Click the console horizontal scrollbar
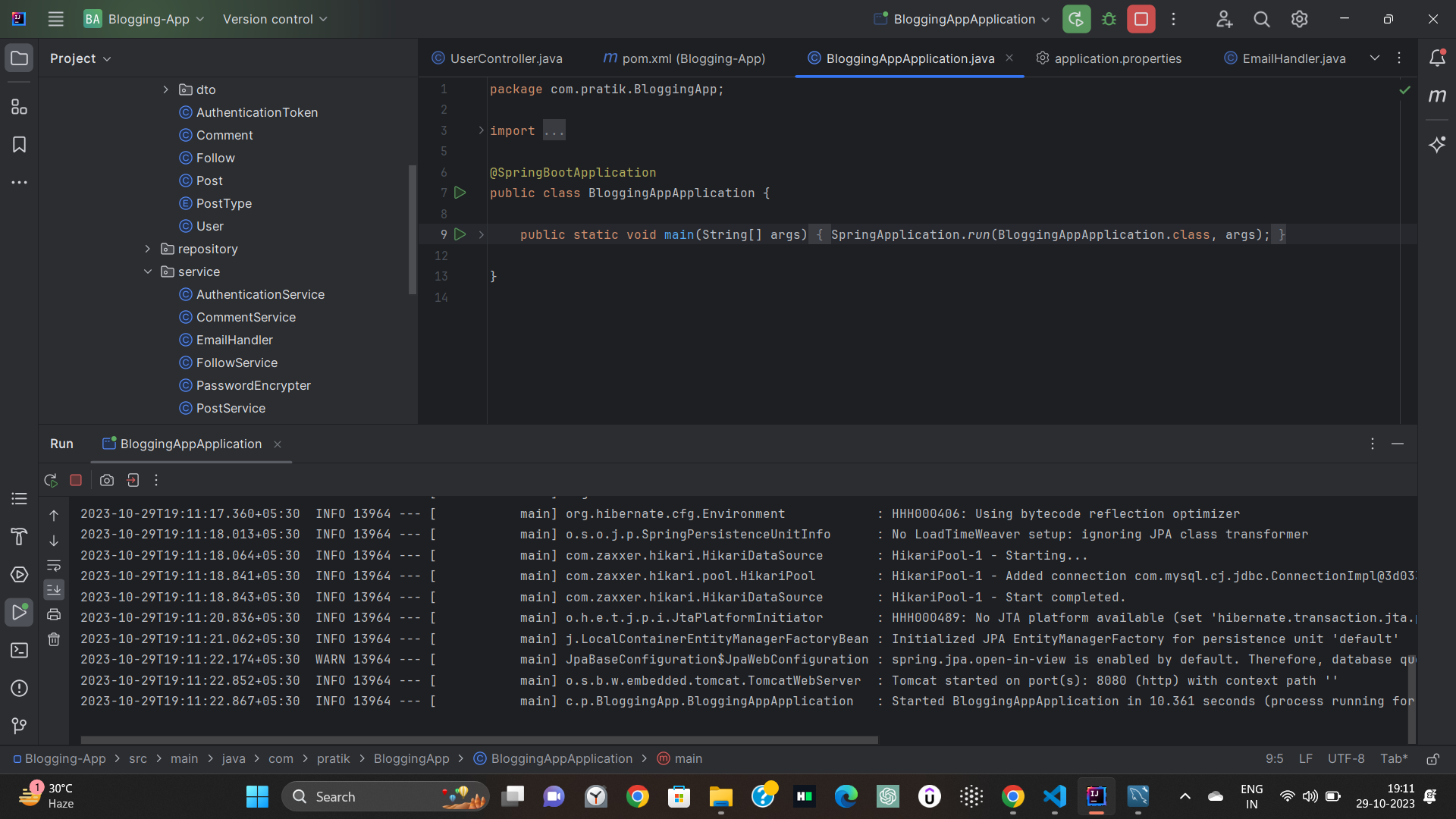Viewport: 1456px width, 819px height. (x=479, y=739)
